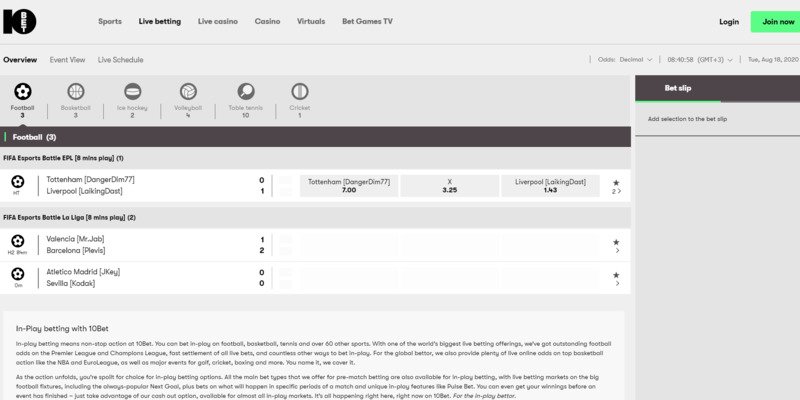This screenshot has width=800, height=400.
Task: Click the 10Bet logo
Action: click(x=19, y=21)
